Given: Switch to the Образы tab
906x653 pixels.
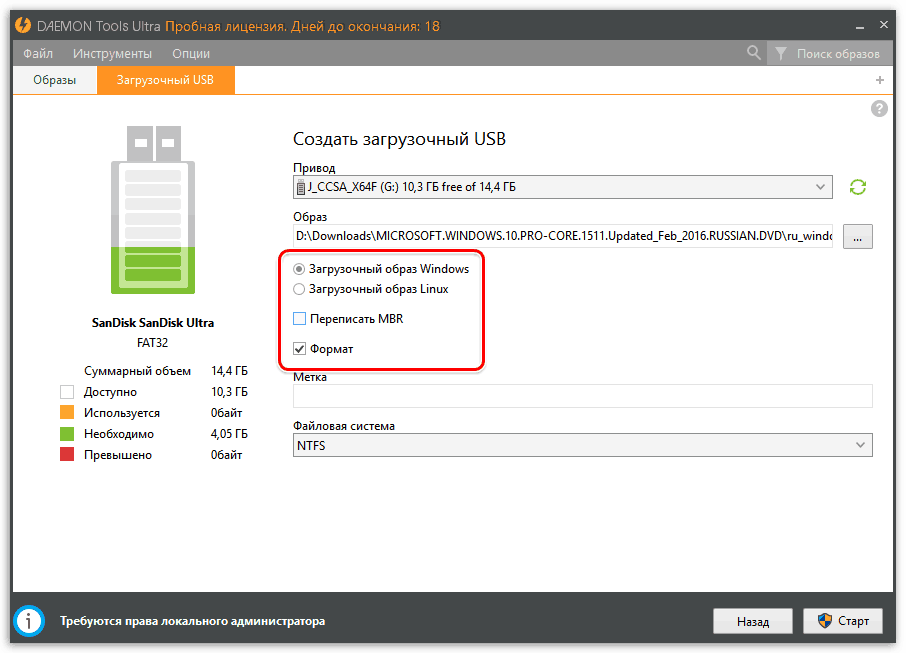Looking at the screenshot, I should click(x=53, y=80).
